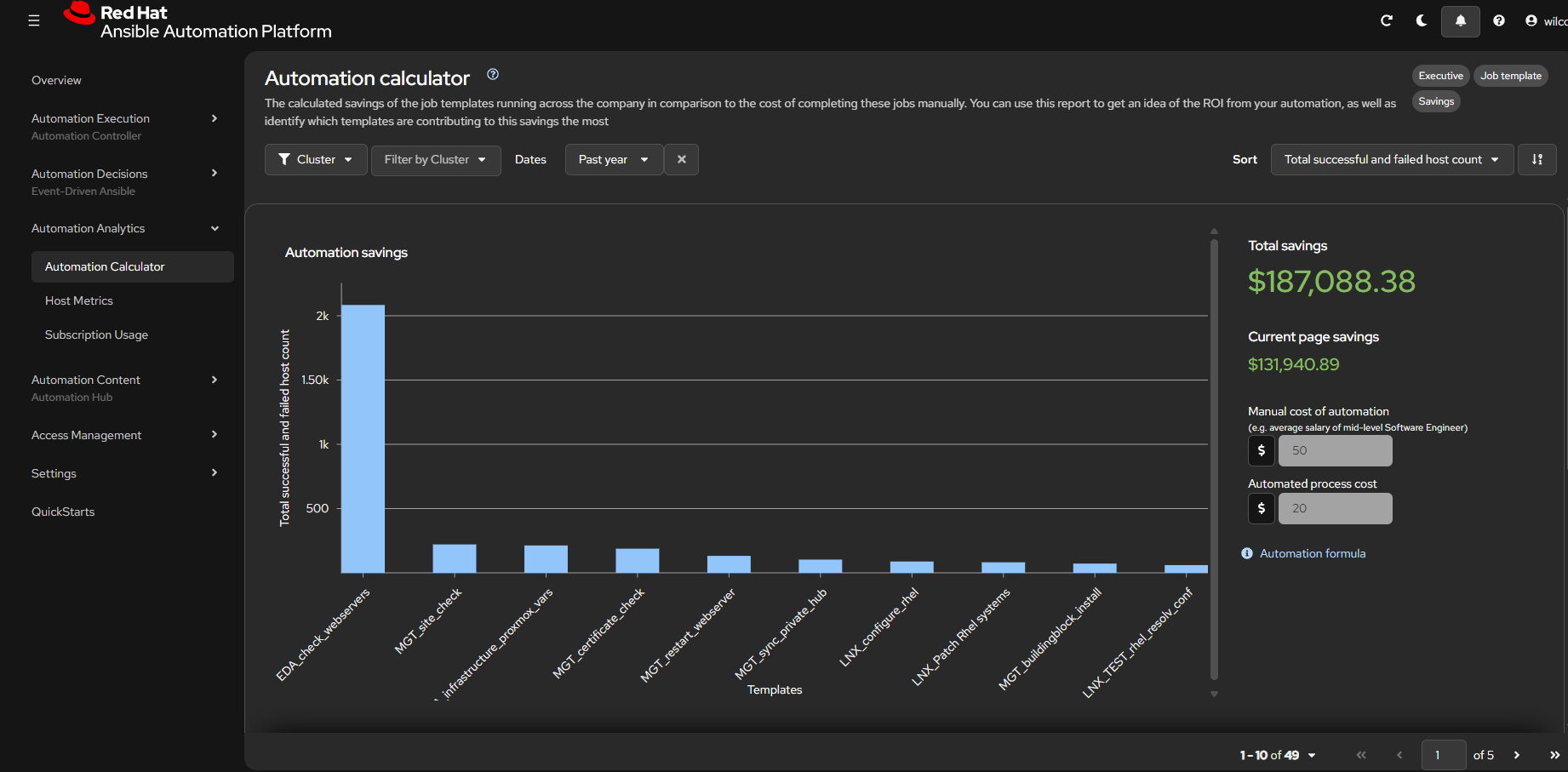The height and width of the screenshot is (772, 1568).
Task: Click the LNX_TEST_rhel_resolv_conf bar
Action: click(1187, 569)
